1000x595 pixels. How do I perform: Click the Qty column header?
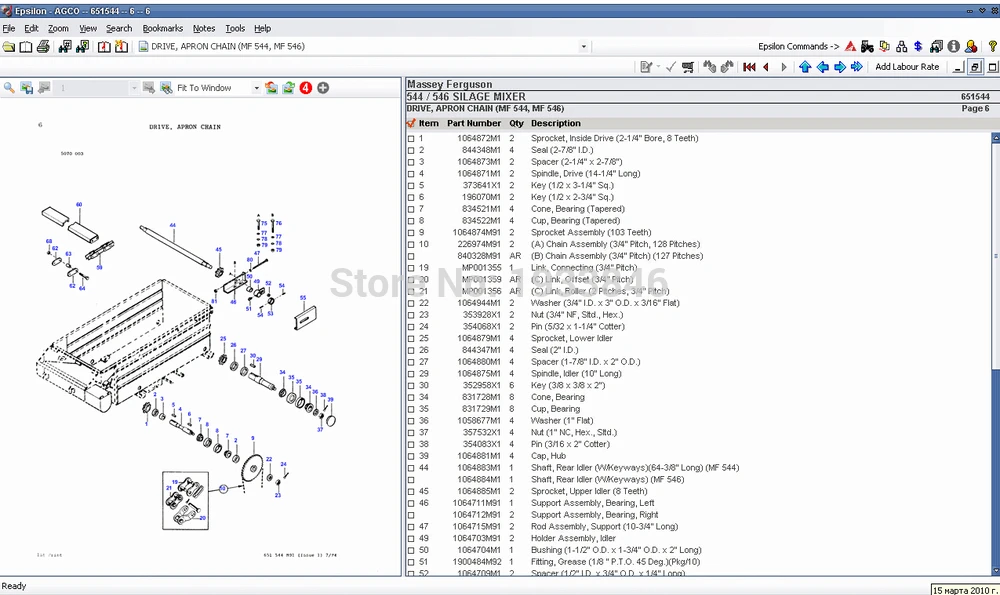click(516, 124)
